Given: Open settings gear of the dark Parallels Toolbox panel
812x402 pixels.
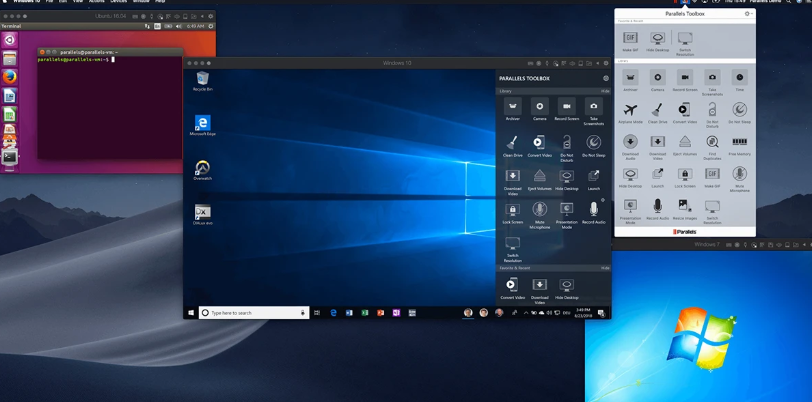Looking at the screenshot, I should click(605, 78).
